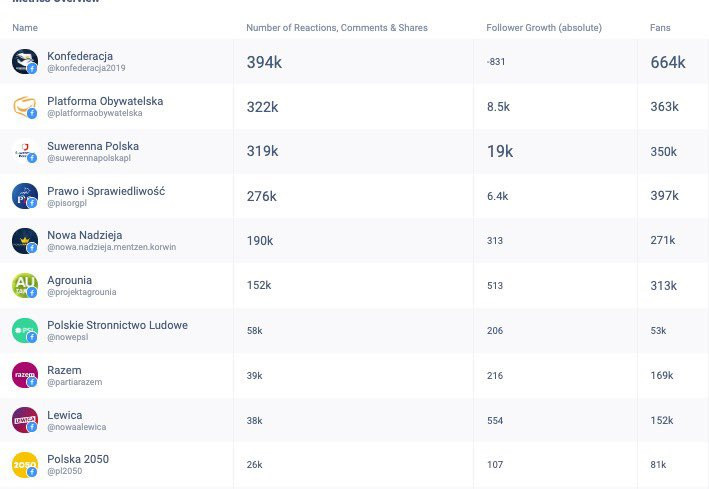The height and width of the screenshot is (489, 709).
Task: Open the @platformaobywatelska handle link
Action: pos(94,113)
